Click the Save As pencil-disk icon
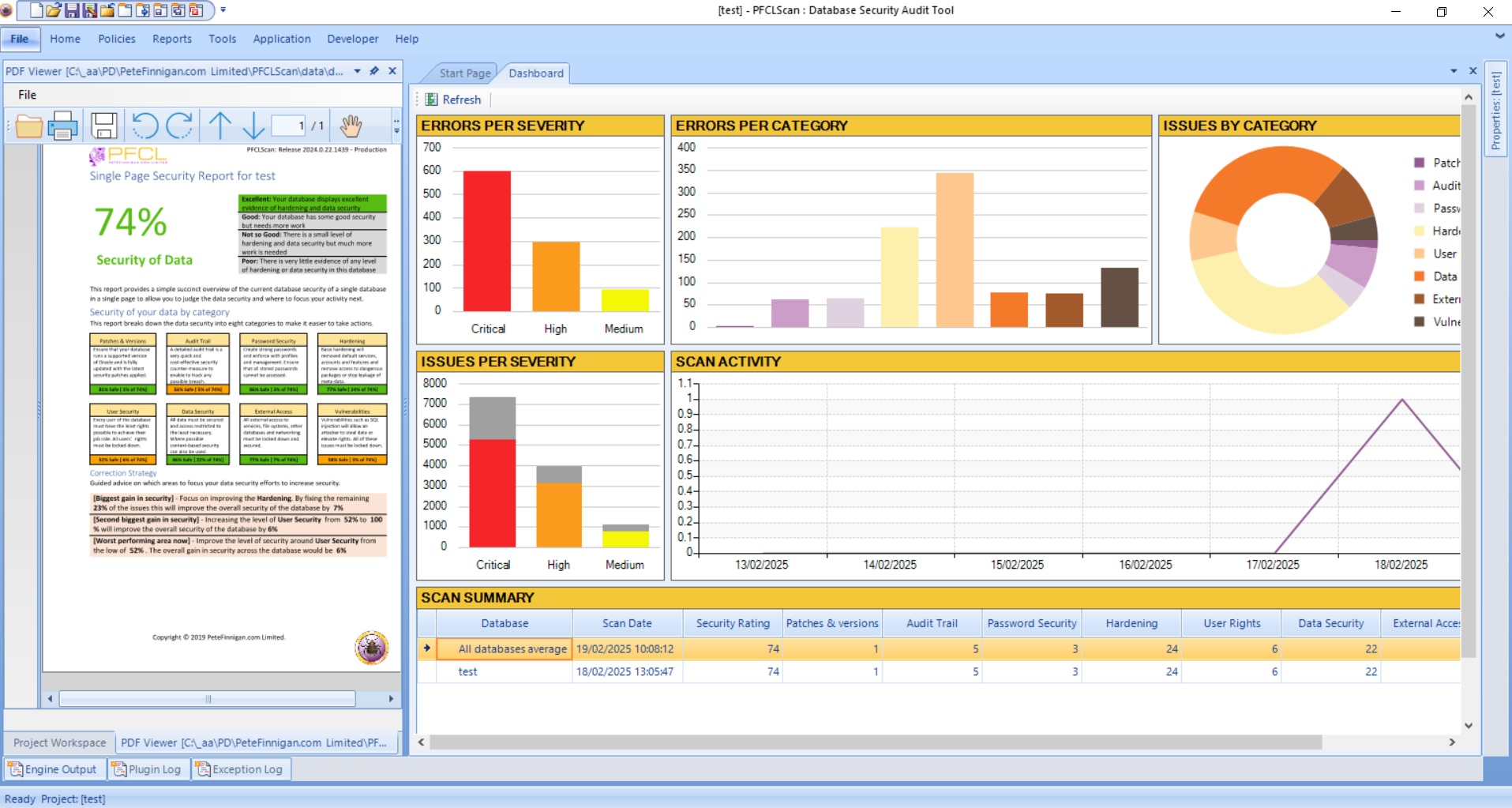The height and width of the screenshot is (808, 1512). (x=89, y=10)
